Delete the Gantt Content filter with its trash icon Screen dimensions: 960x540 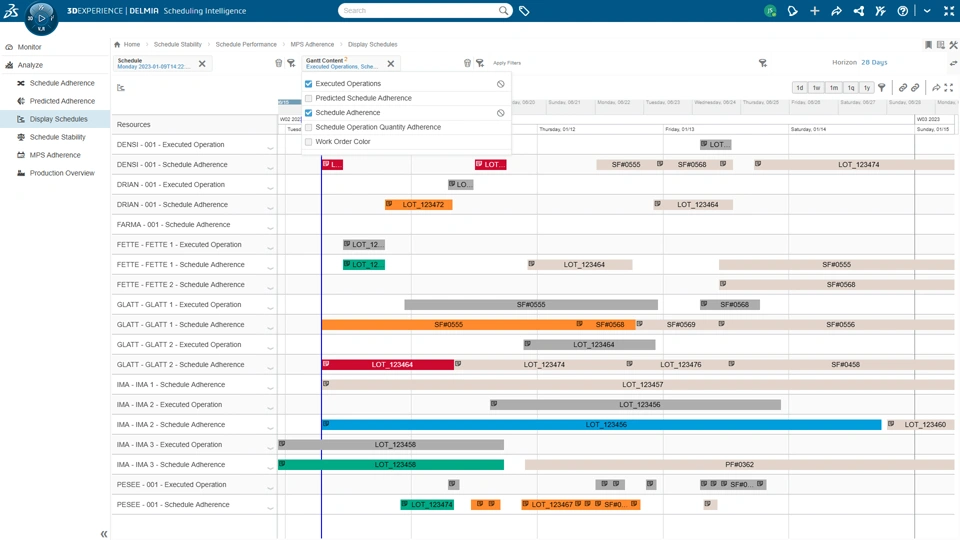[467, 63]
